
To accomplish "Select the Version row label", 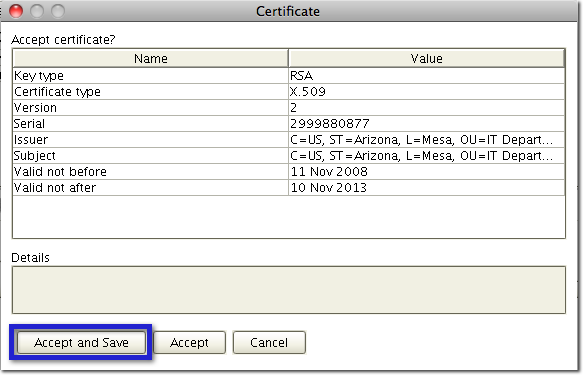I will pyautogui.click(x=151, y=108).
